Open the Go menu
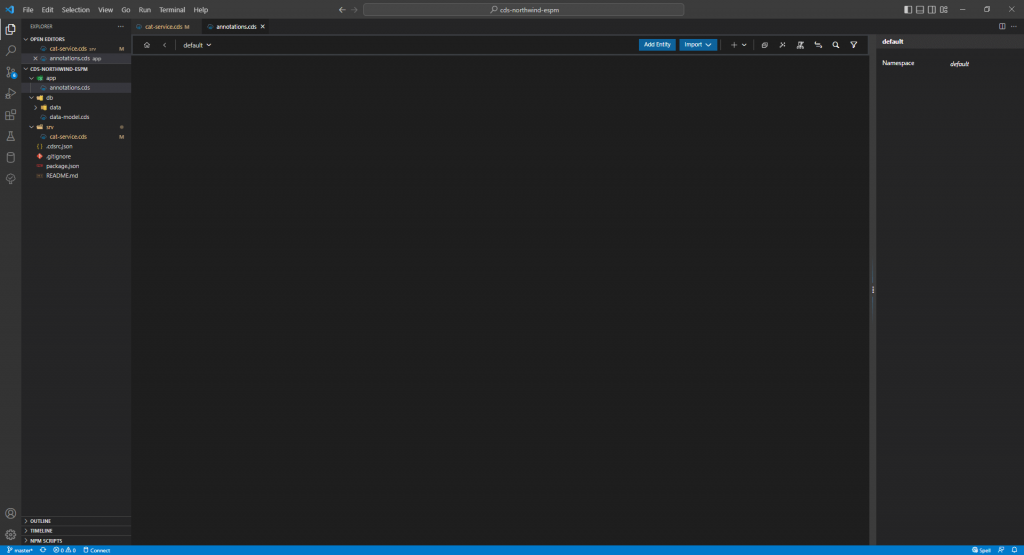The image size is (1024, 555). [126, 10]
